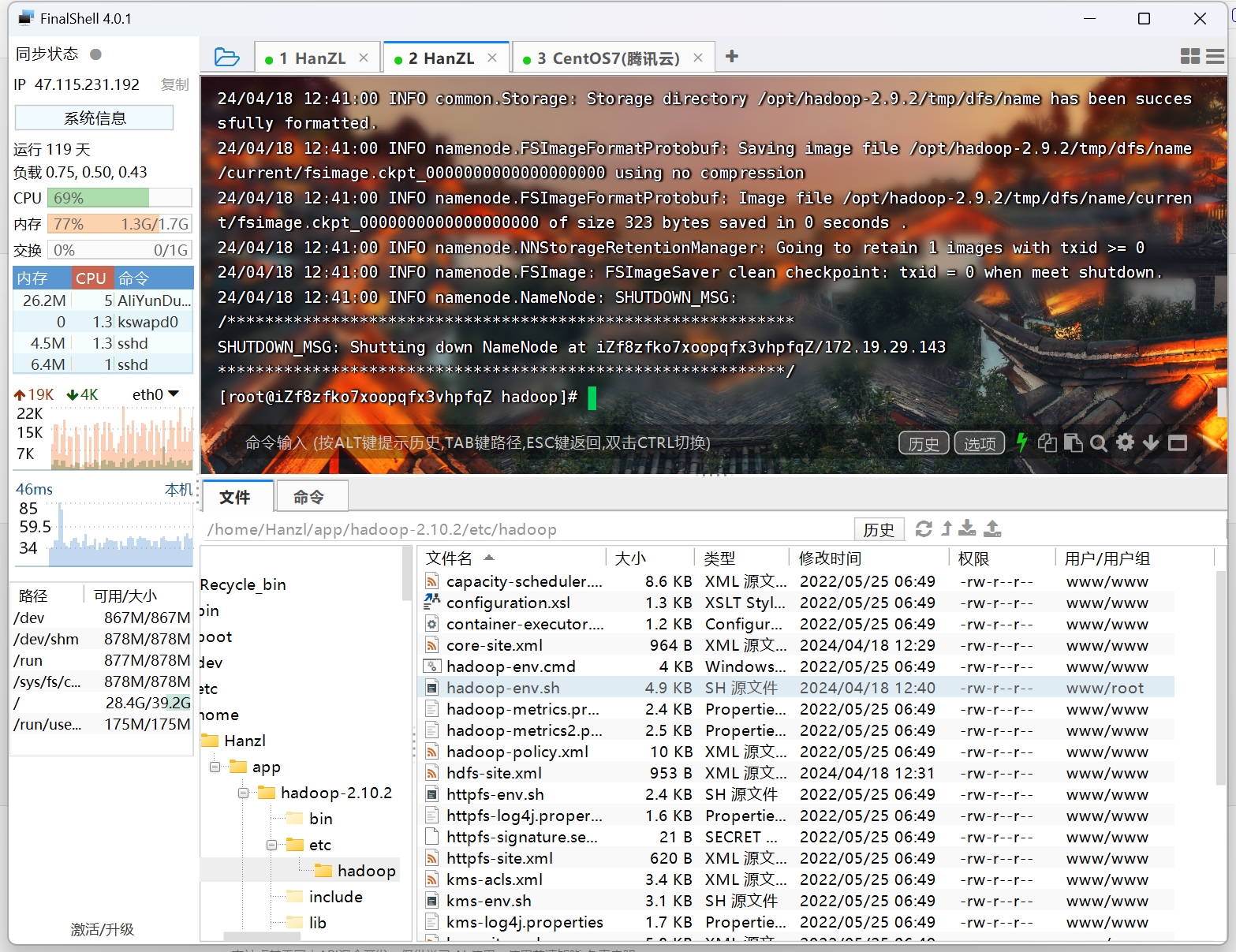The width and height of the screenshot is (1236, 952).
Task: Select the kms-env.sh file icon
Action: click(431, 901)
